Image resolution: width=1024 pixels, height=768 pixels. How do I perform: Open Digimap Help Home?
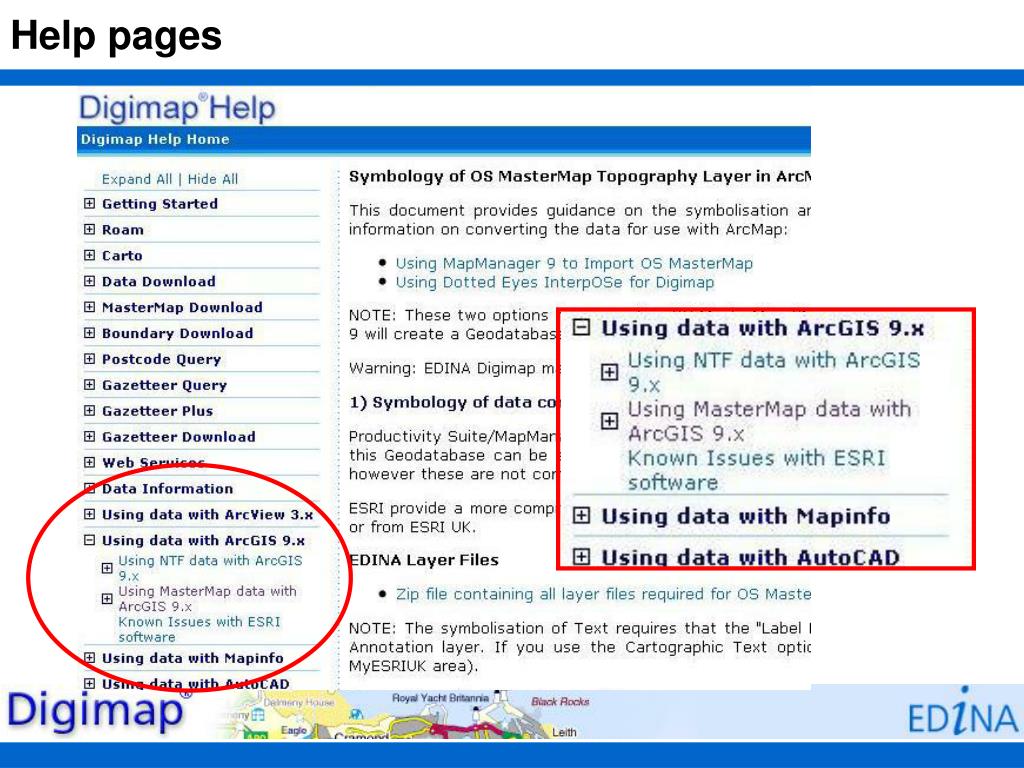pos(155,139)
